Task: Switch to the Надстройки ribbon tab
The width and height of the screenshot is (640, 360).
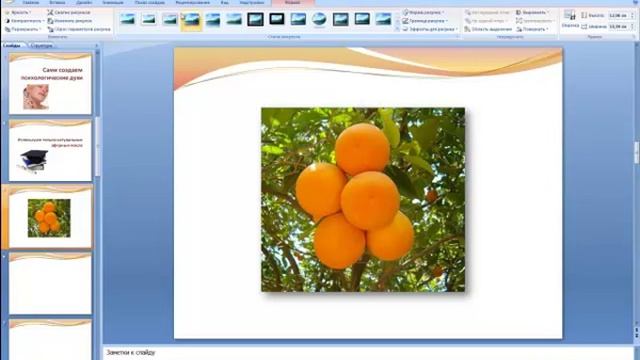Action: (x=252, y=2)
